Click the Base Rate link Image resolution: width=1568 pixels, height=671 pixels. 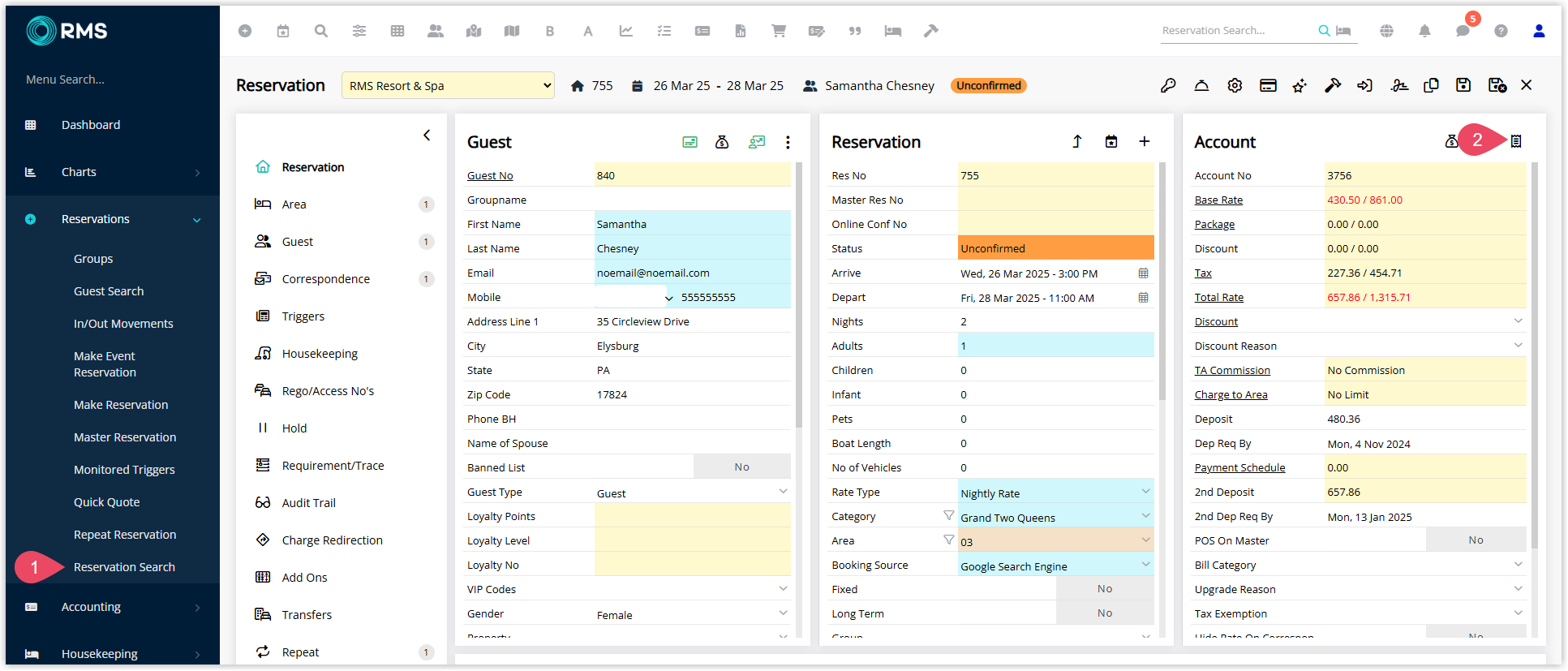1218,200
